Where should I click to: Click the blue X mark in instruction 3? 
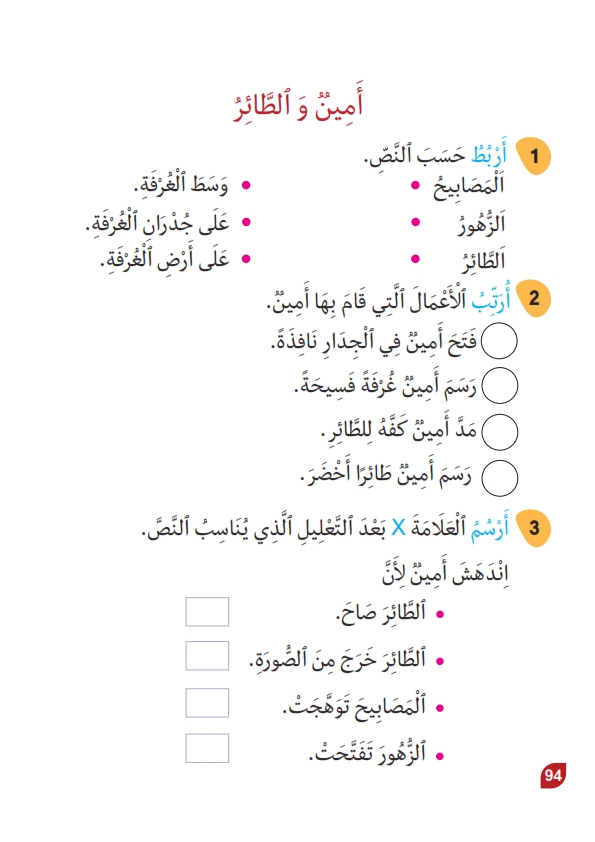(x=398, y=528)
